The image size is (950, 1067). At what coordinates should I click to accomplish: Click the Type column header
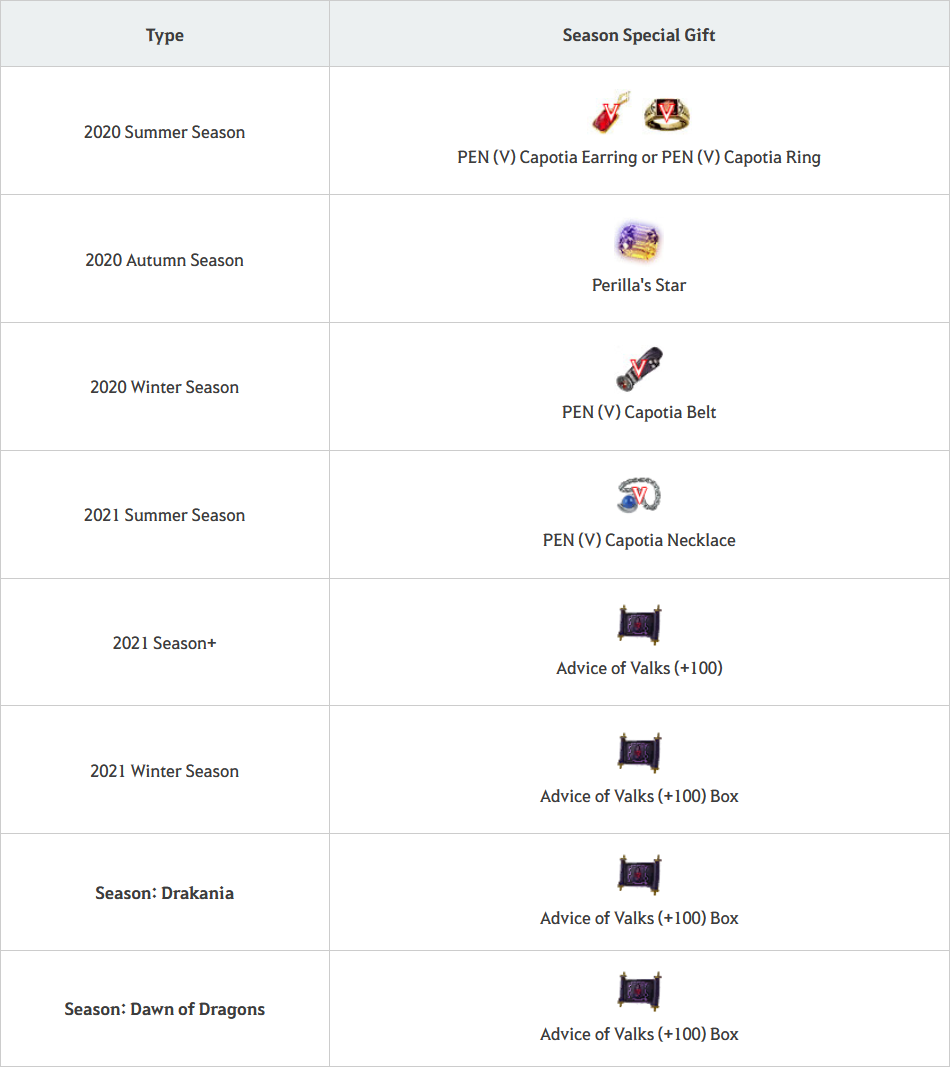[165, 34]
